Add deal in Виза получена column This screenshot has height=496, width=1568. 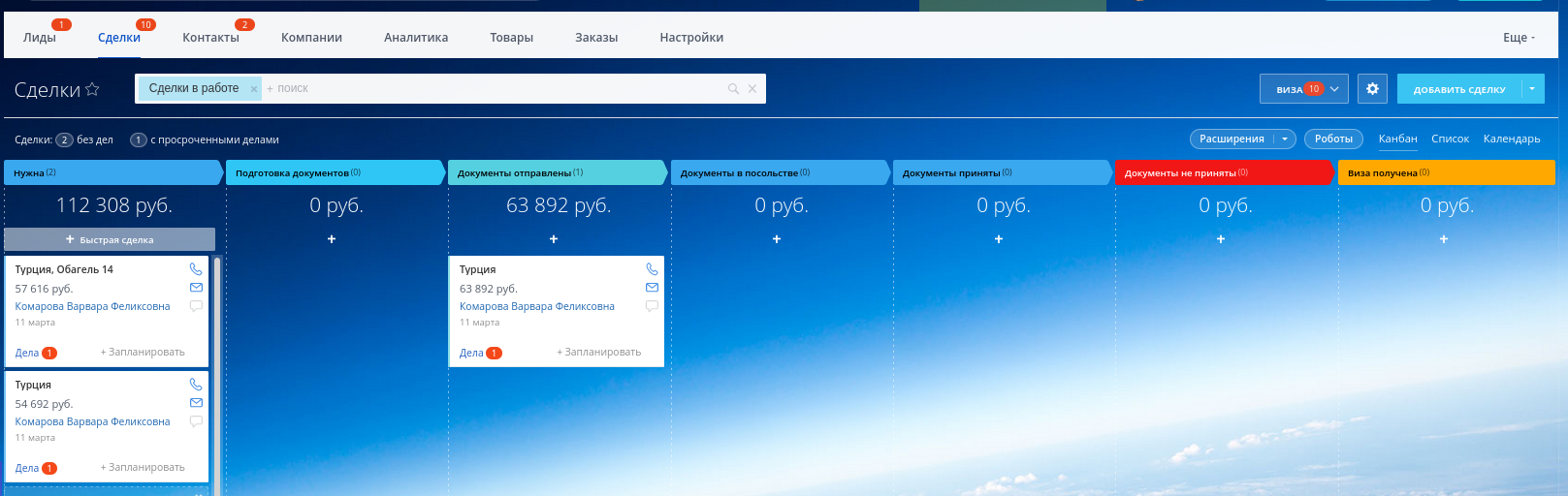coord(1444,239)
